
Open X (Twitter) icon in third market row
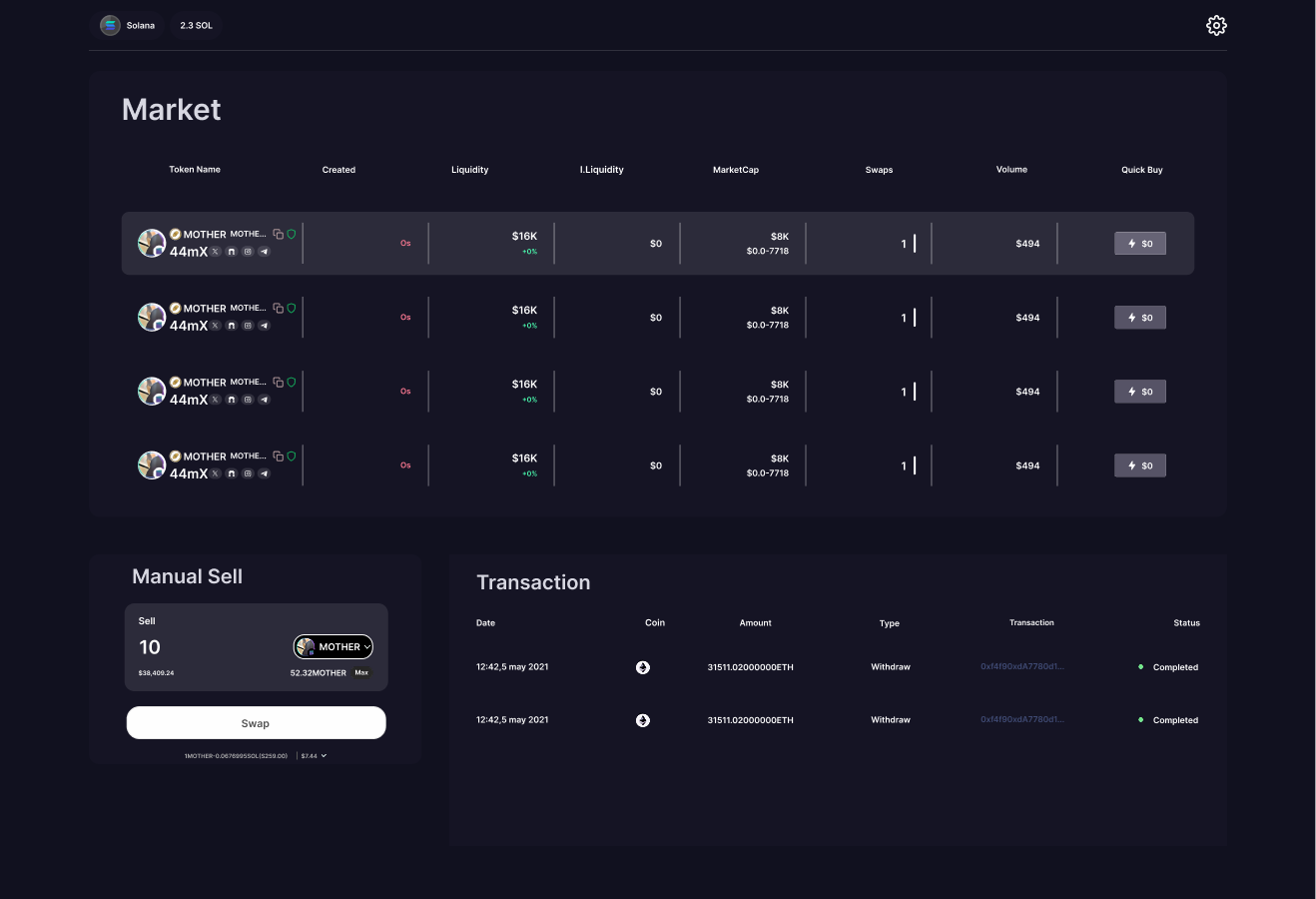[215, 400]
